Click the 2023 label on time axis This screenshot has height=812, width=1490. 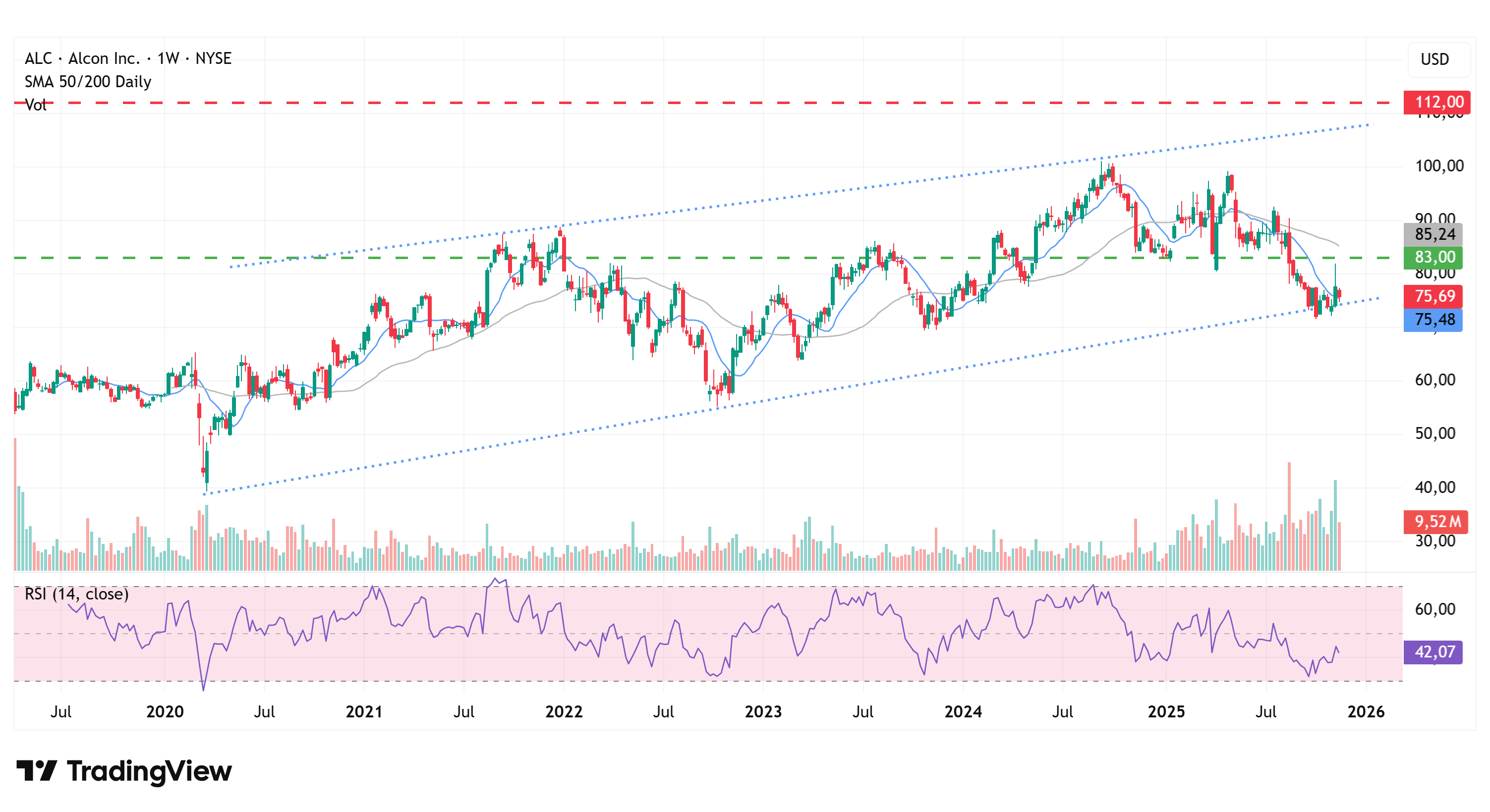(763, 711)
